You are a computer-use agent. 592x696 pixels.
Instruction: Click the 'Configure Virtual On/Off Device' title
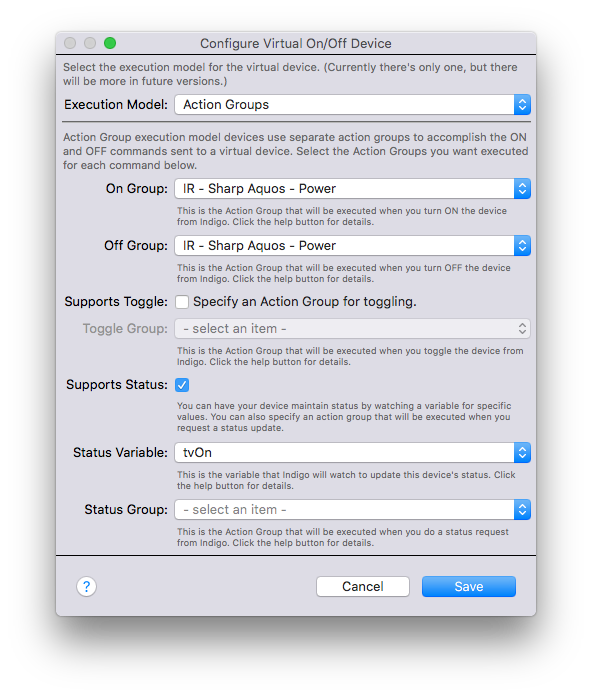[296, 44]
